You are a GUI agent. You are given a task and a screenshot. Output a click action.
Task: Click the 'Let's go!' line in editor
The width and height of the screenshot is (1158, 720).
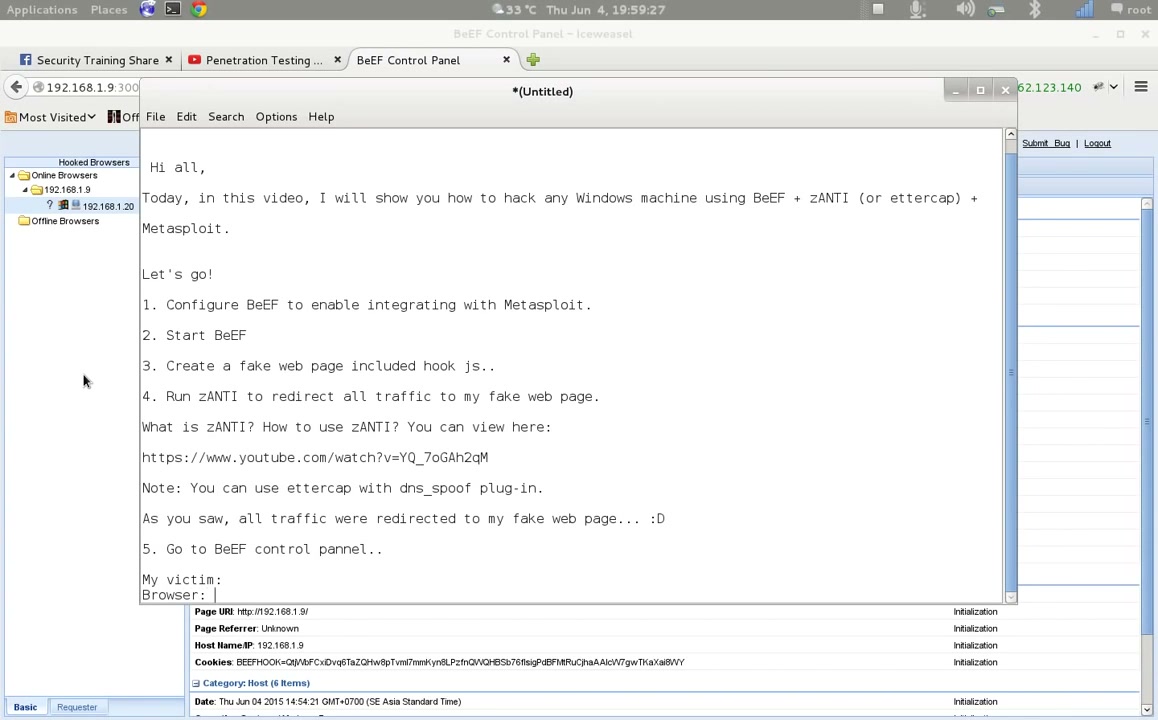[x=177, y=275]
